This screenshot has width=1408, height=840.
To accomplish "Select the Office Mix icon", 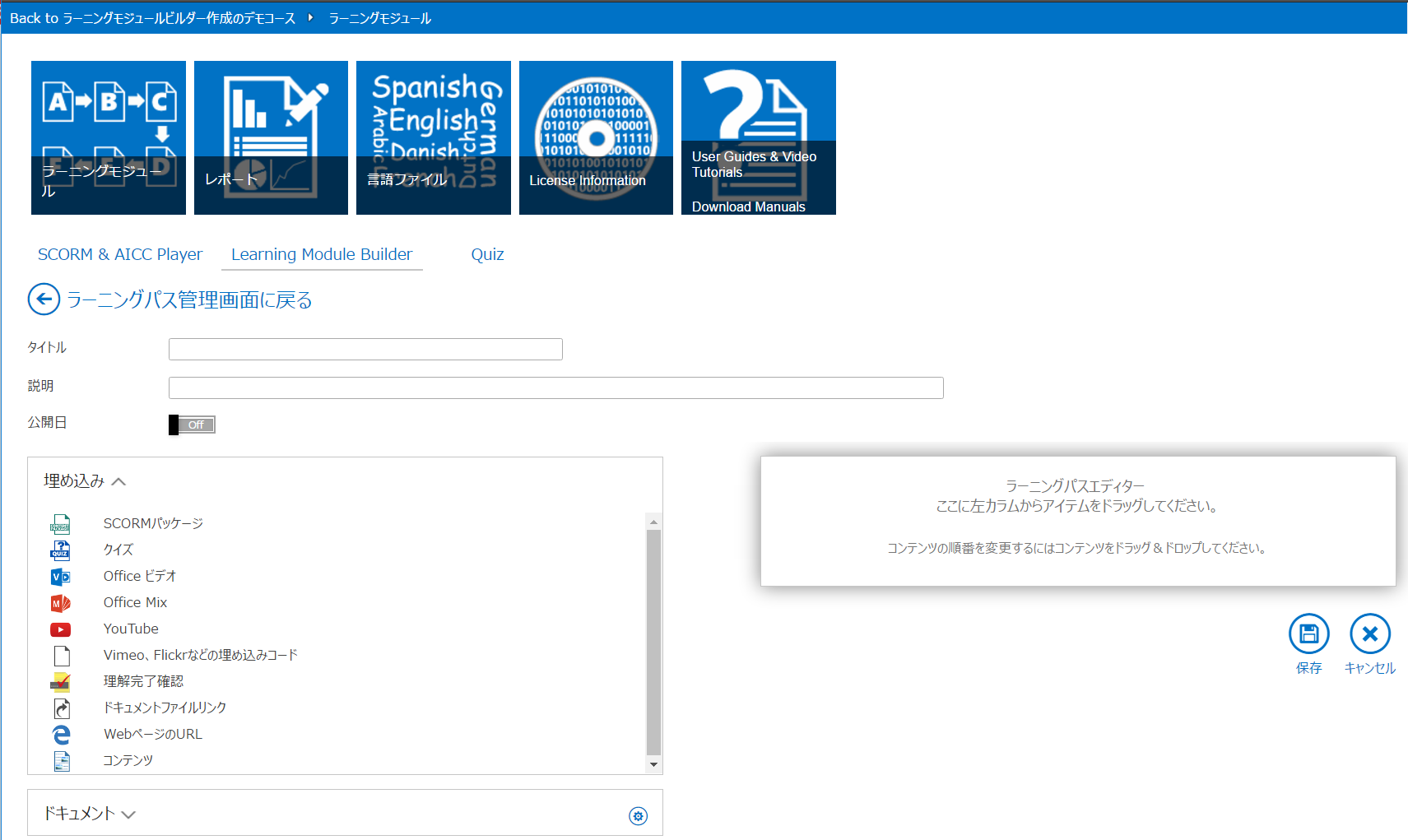I will [x=61, y=603].
